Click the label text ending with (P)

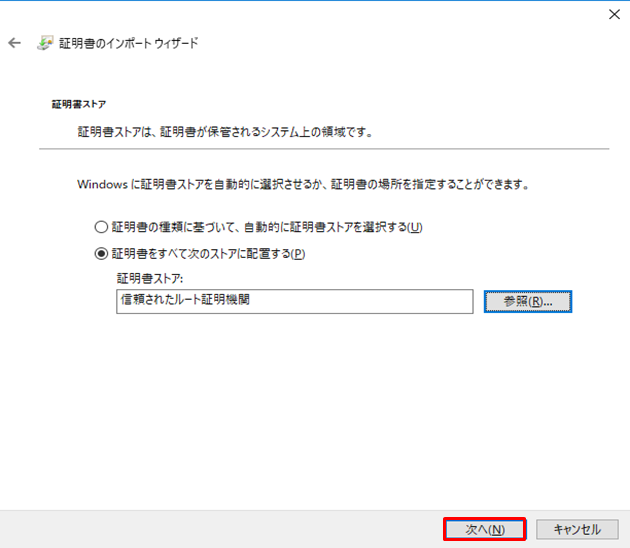208,253
